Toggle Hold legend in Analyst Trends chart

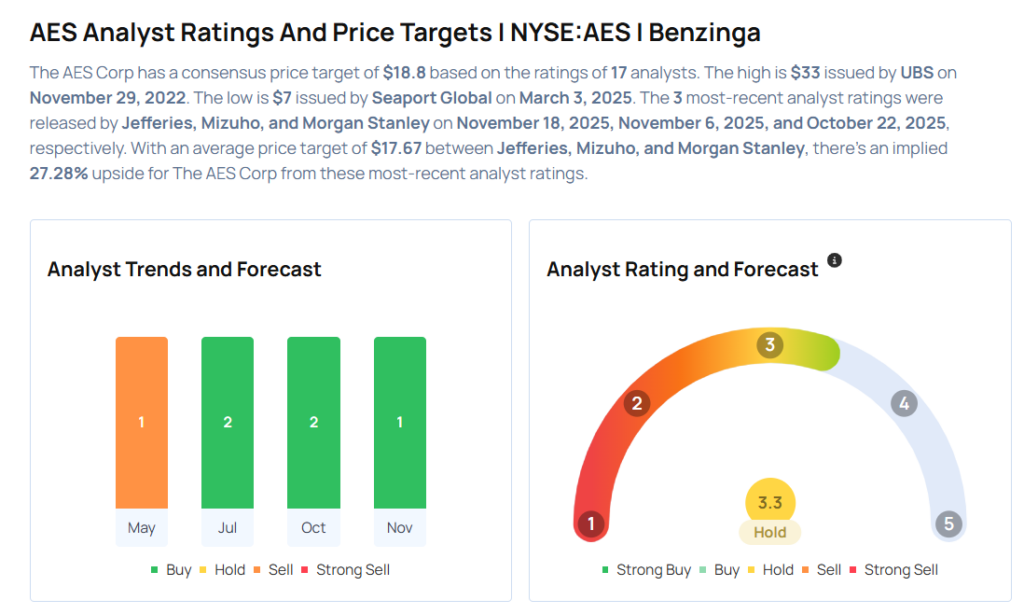pyautogui.click(x=223, y=570)
